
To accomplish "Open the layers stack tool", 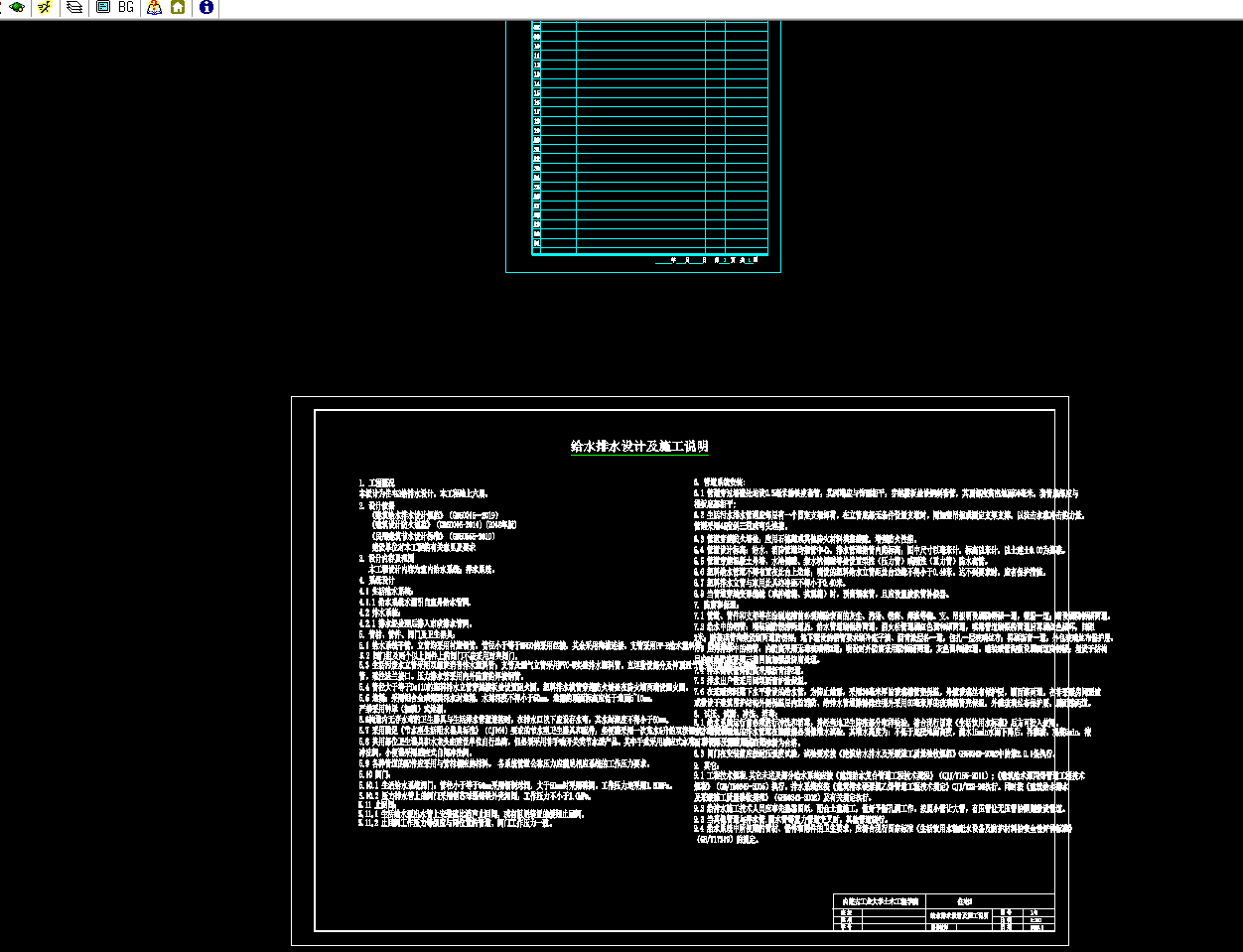I will (x=74, y=7).
